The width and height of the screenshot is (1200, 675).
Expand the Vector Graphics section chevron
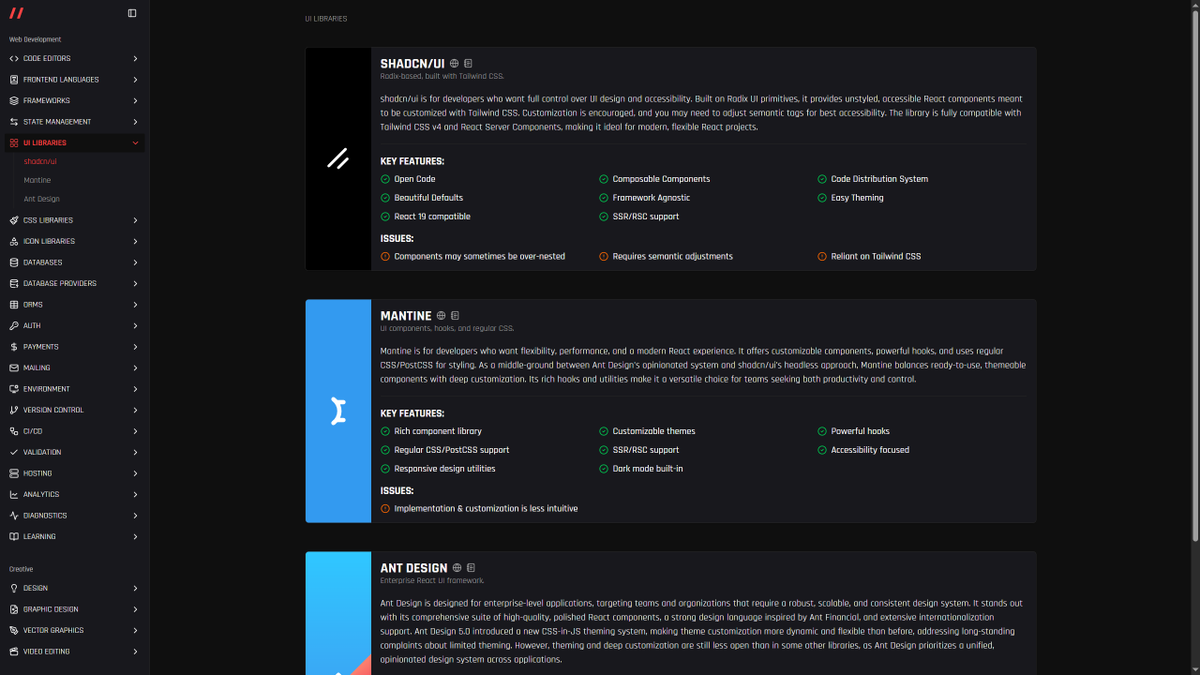click(135, 630)
